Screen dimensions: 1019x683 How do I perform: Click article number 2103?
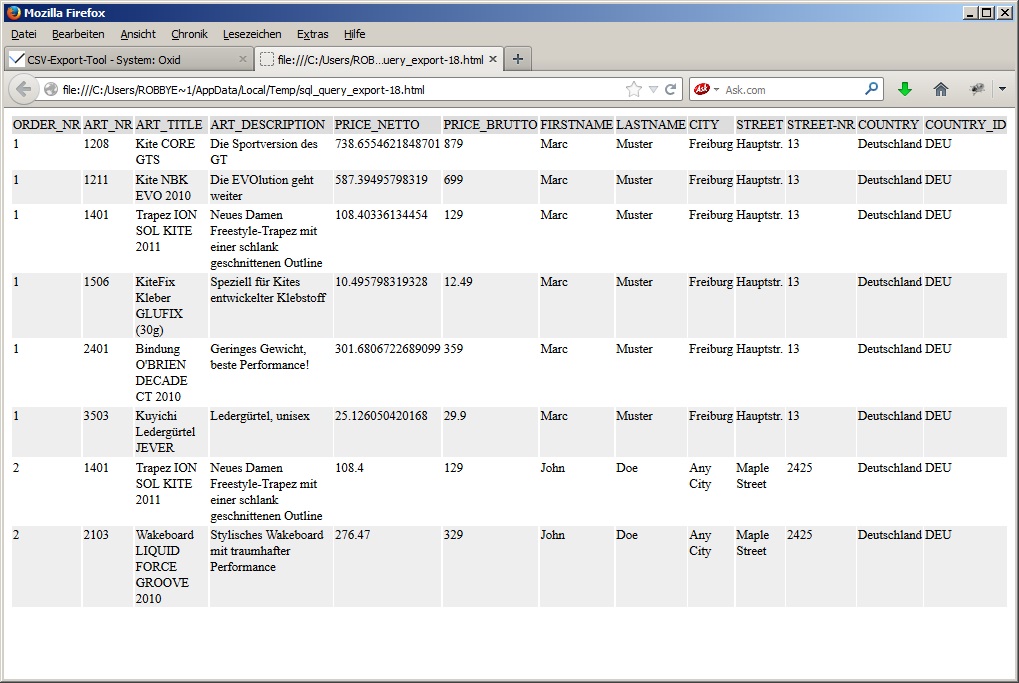(96, 534)
